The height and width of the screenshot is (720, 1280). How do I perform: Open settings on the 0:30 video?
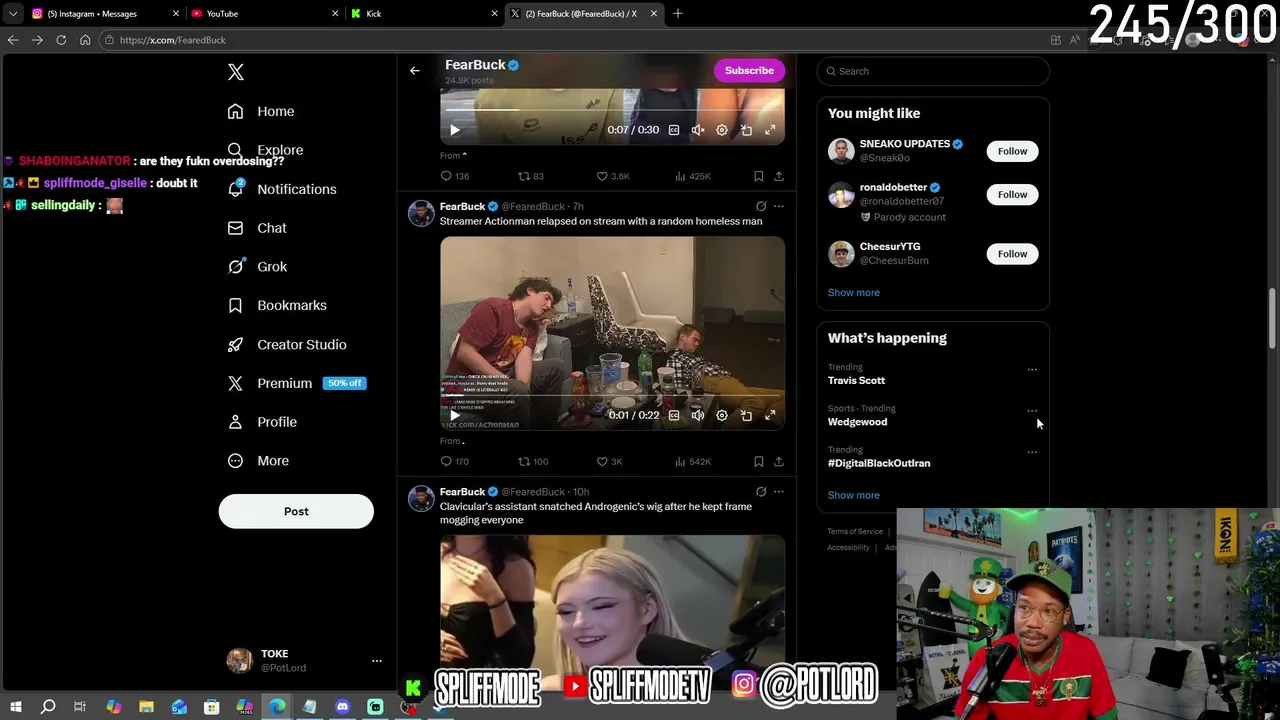(722, 130)
